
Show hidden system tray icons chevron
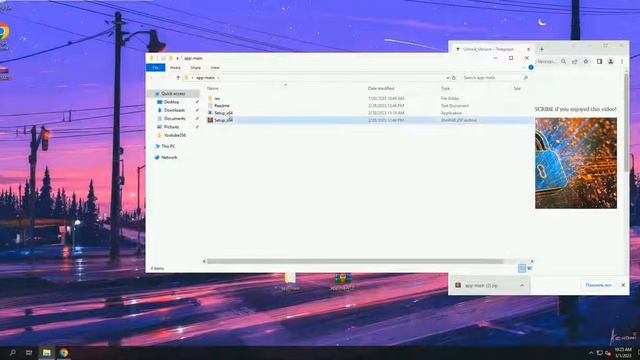point(591,353)
